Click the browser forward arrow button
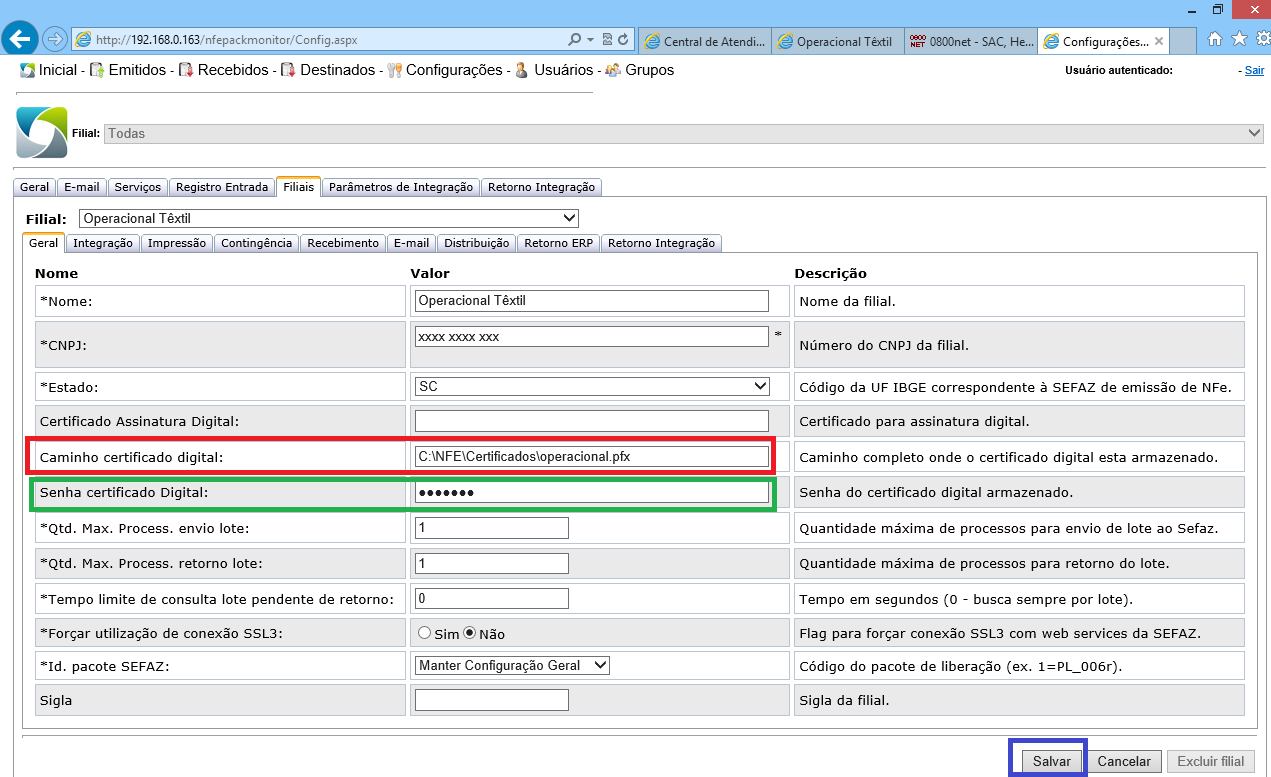 click(54, 40)
